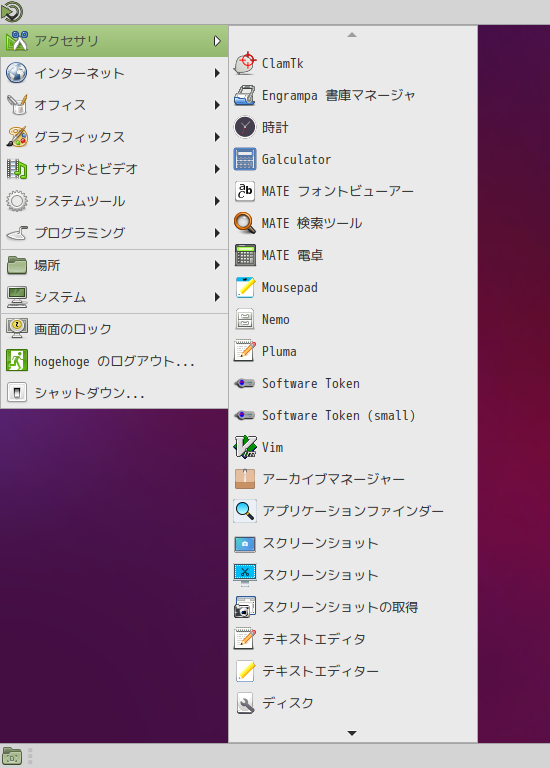This screenshot has width=550, height=768.
Task: Click the down arrow at the bottom of the submenu
Action: click(x=352, y=733)
